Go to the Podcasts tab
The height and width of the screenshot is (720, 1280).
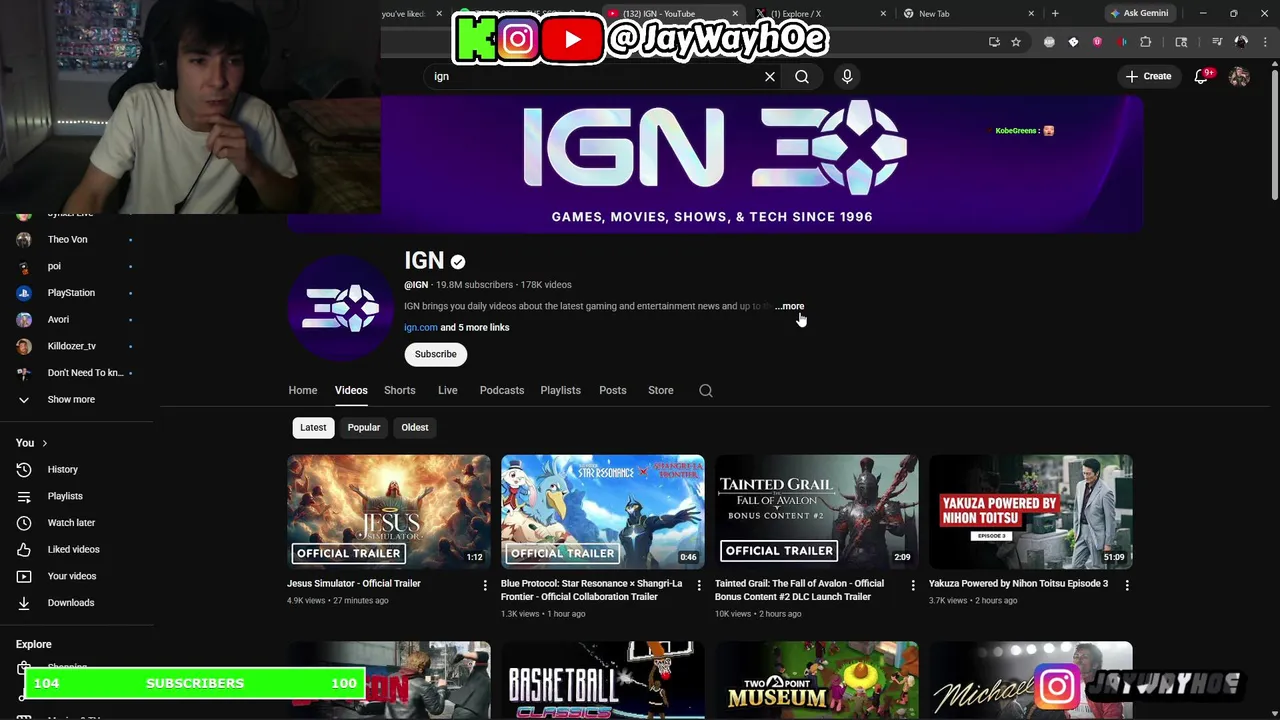[502, 390]
